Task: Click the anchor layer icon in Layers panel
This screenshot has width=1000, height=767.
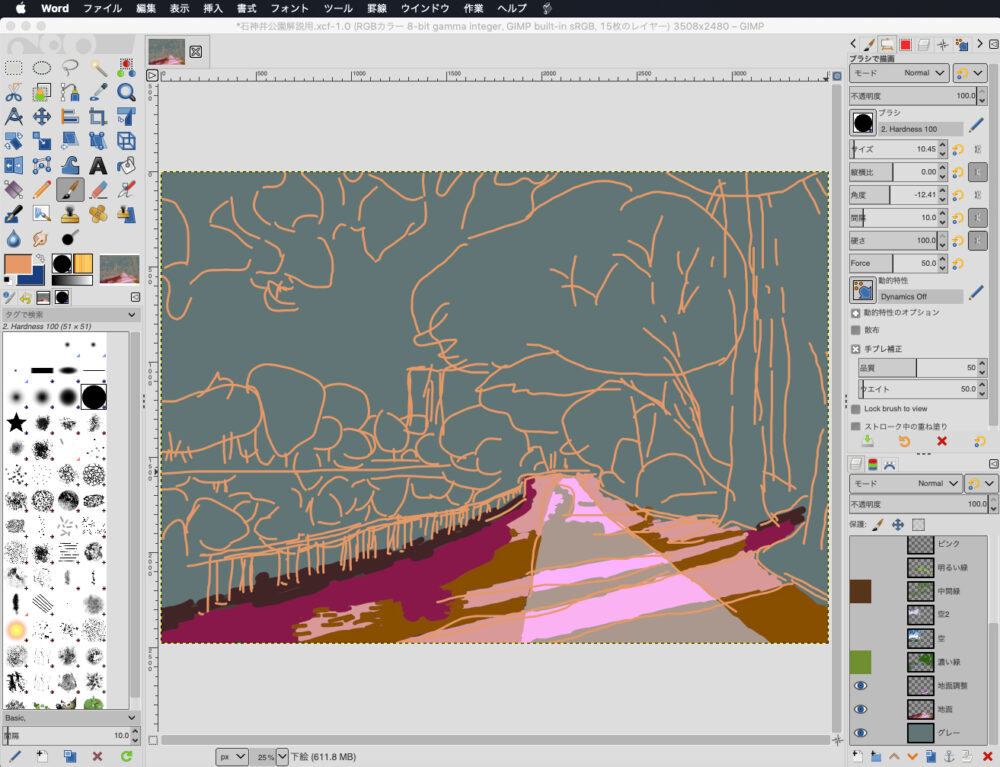Action: [x=948, y=756]
